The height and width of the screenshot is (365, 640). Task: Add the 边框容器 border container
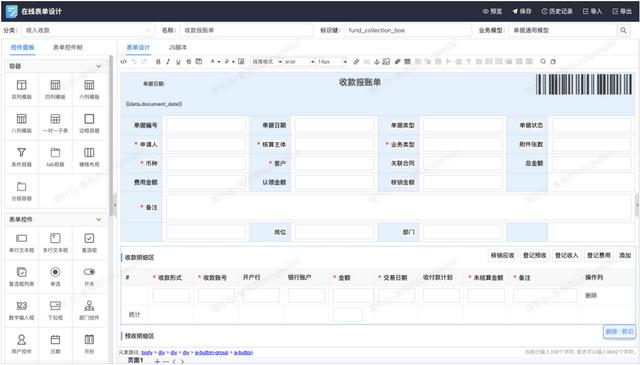(x=89, y=123)
